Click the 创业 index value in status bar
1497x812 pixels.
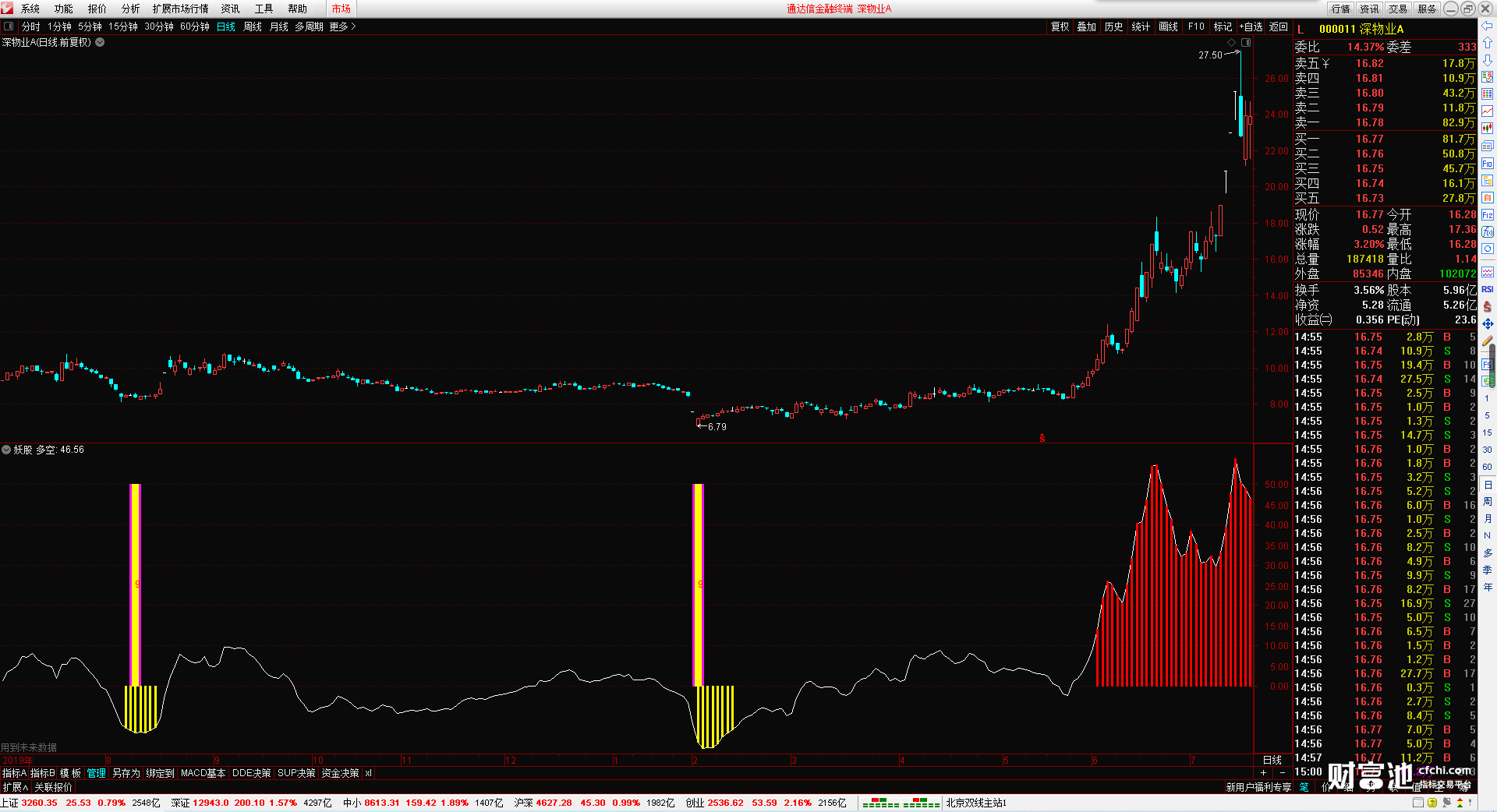point(724,803)
